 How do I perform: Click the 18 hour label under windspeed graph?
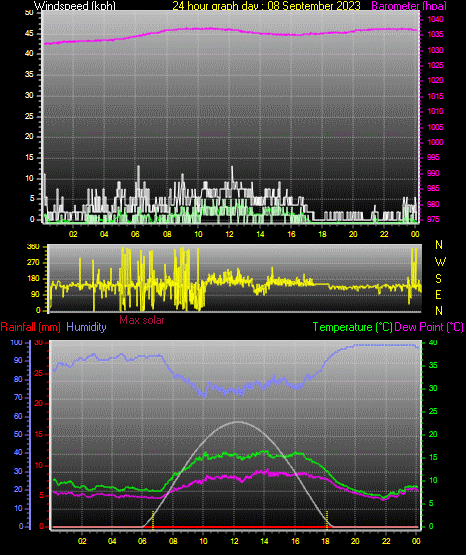pos(322,234)
